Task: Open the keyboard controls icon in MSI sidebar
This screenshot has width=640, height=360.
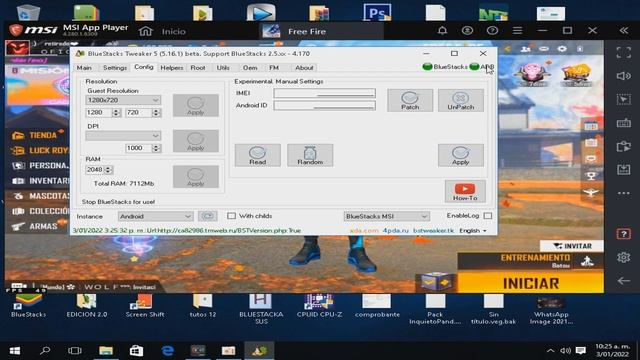Action: [623, 123]
